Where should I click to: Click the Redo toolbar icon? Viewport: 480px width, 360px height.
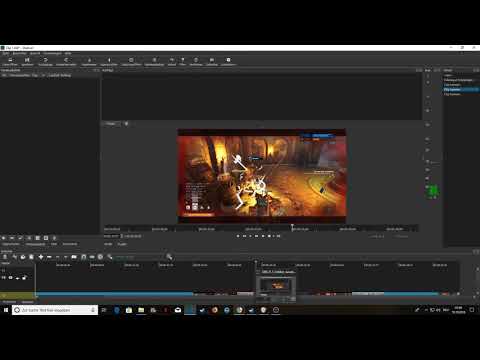click(x=66, y=61)
